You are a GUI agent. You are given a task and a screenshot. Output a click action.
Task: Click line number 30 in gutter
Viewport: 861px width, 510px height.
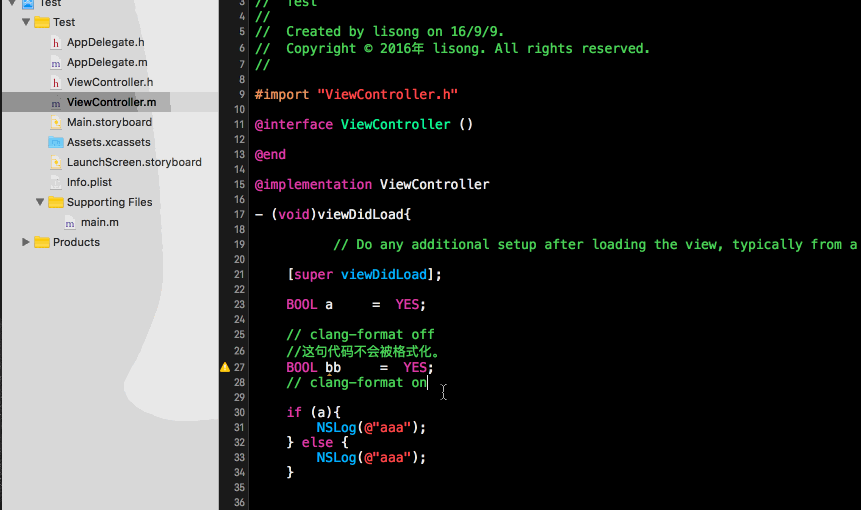239,412
